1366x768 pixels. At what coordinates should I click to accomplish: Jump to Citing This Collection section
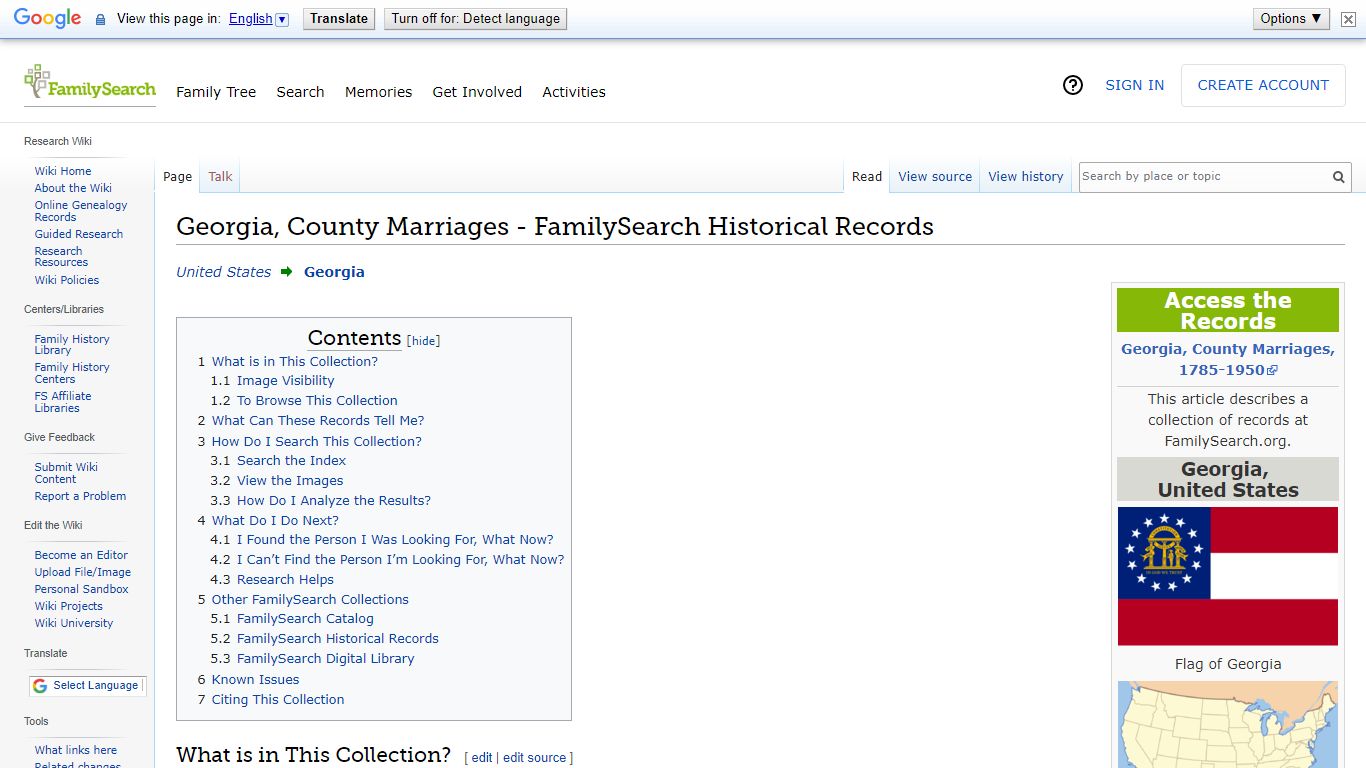278,700
